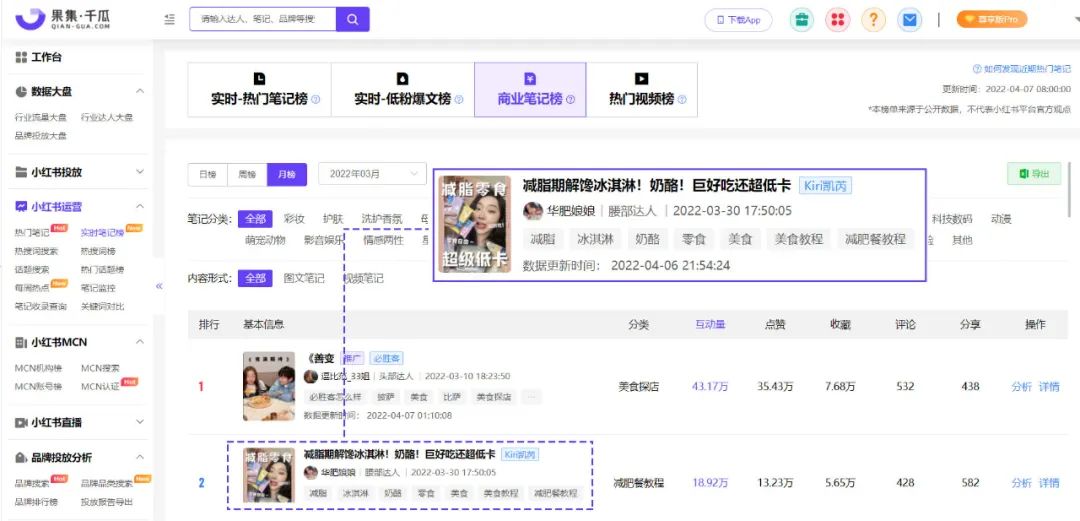Click the 小红书运营 chart icon

[x=21, y=206]
